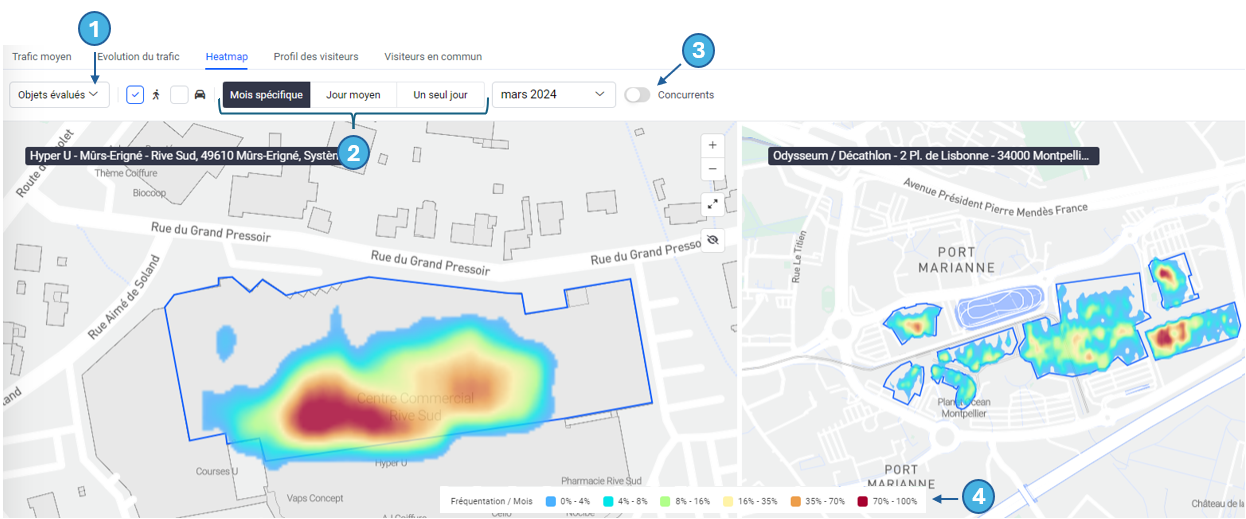Zoom in on the map with plus

[x=712, y=145]
